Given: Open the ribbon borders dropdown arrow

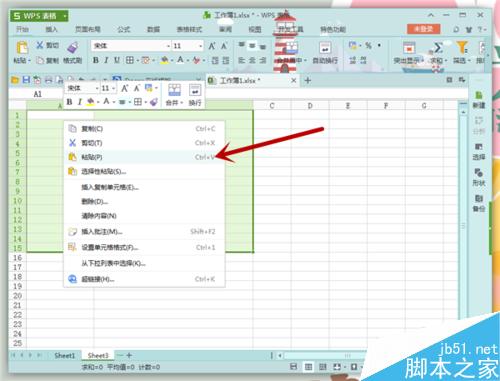Looking at the screenshot, I should [137, 60].
